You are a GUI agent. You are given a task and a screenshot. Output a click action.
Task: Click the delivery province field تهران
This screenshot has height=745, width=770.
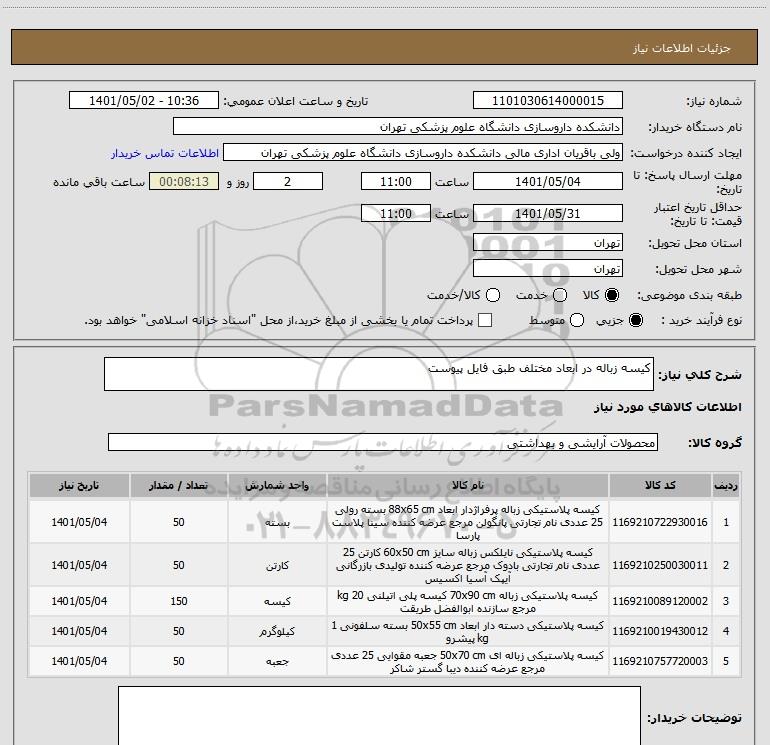(x=548, y=243)
